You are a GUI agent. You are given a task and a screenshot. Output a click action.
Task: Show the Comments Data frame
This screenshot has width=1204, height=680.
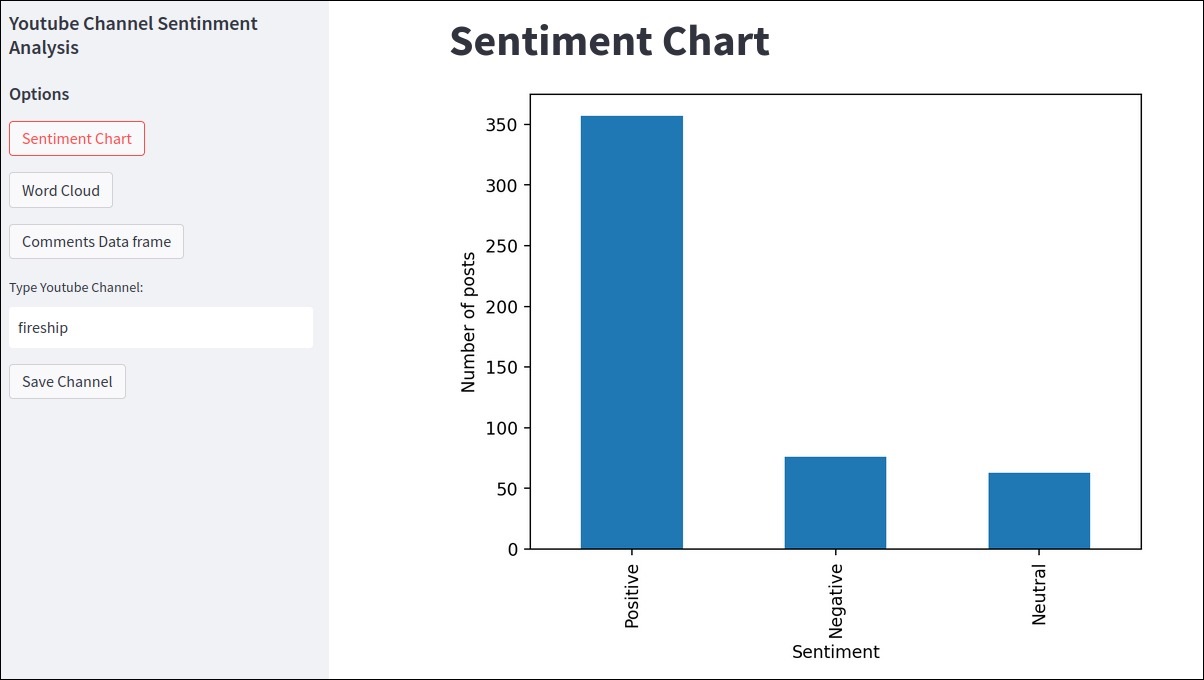(x=96, y=242)
